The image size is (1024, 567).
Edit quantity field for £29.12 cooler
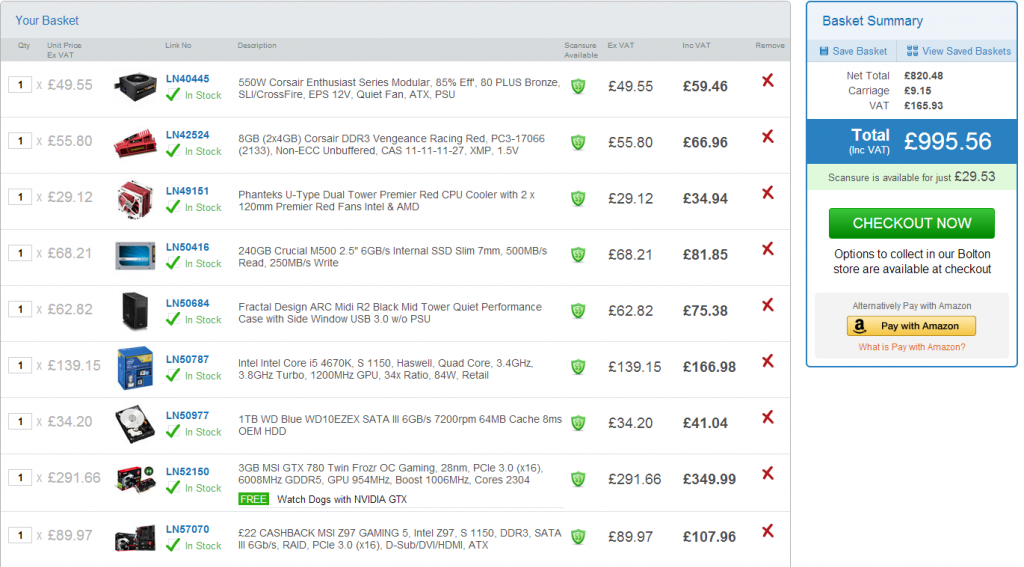(x=20, y=197)
